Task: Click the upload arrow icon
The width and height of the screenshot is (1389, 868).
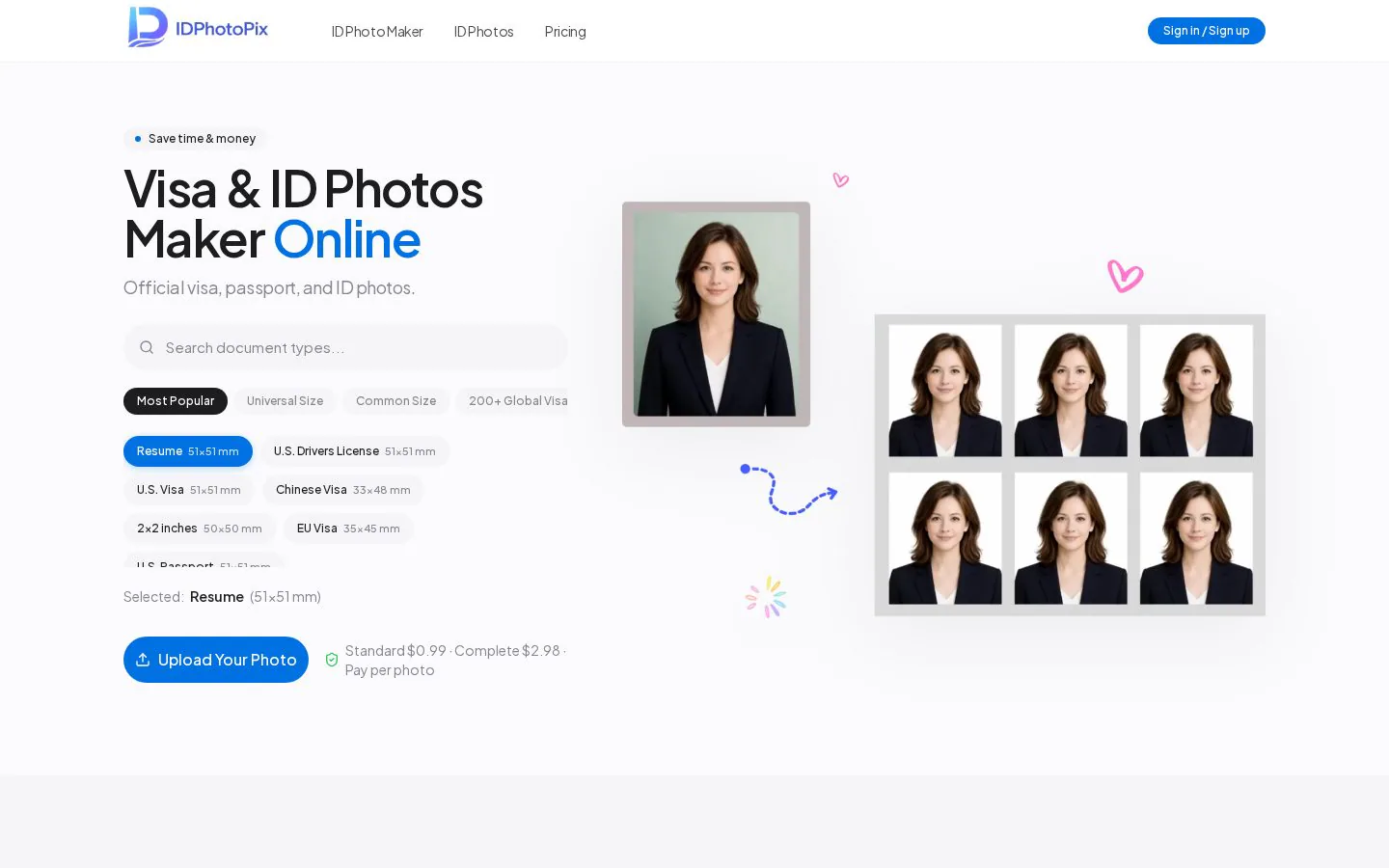Action: click(143, 660)
